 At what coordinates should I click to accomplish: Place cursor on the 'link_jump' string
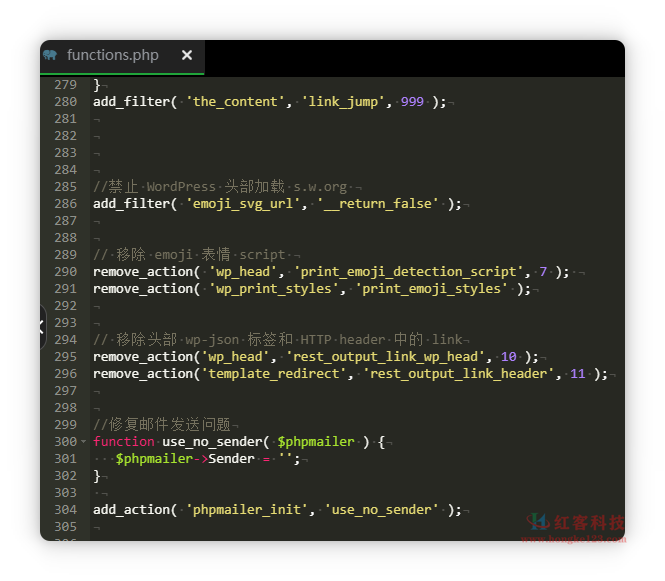(x=343, y=102)
